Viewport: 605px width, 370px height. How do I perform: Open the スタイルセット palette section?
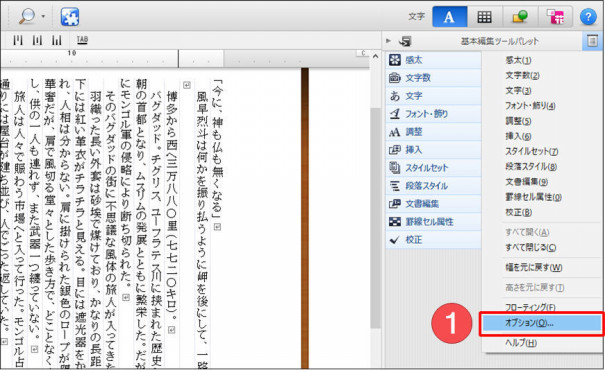(433, 168)
